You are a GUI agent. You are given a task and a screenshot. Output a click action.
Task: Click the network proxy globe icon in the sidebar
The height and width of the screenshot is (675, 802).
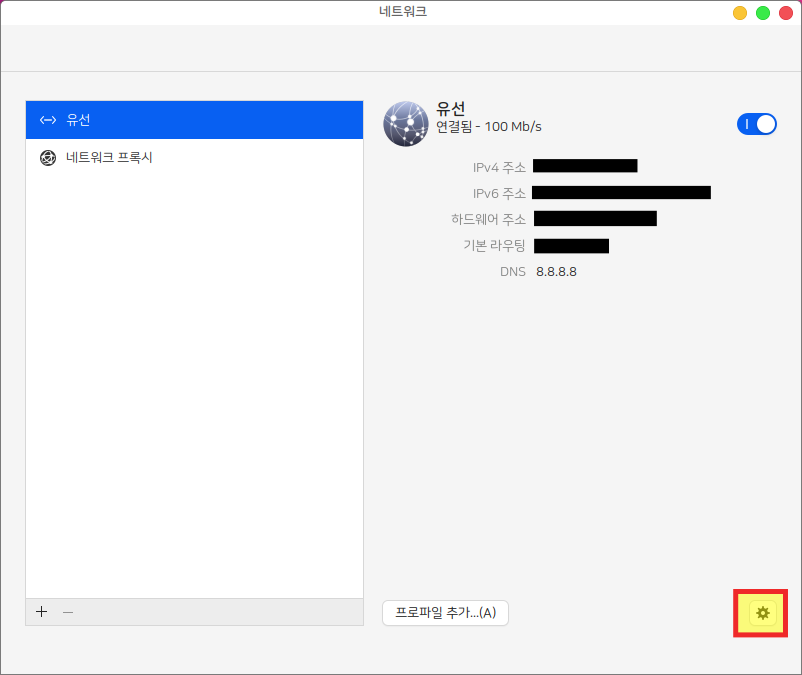48,158
